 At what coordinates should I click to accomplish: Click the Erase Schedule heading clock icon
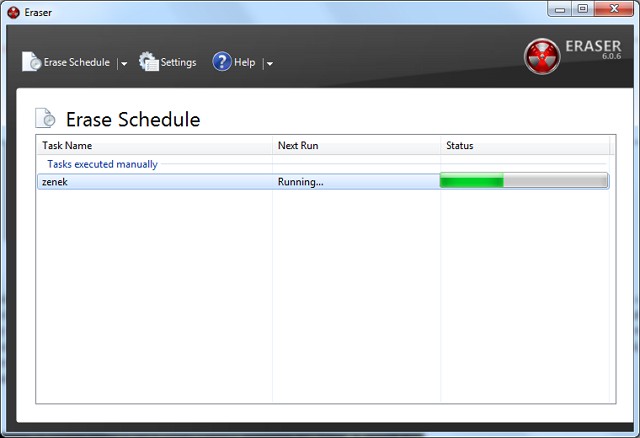(x=45, y=118)
